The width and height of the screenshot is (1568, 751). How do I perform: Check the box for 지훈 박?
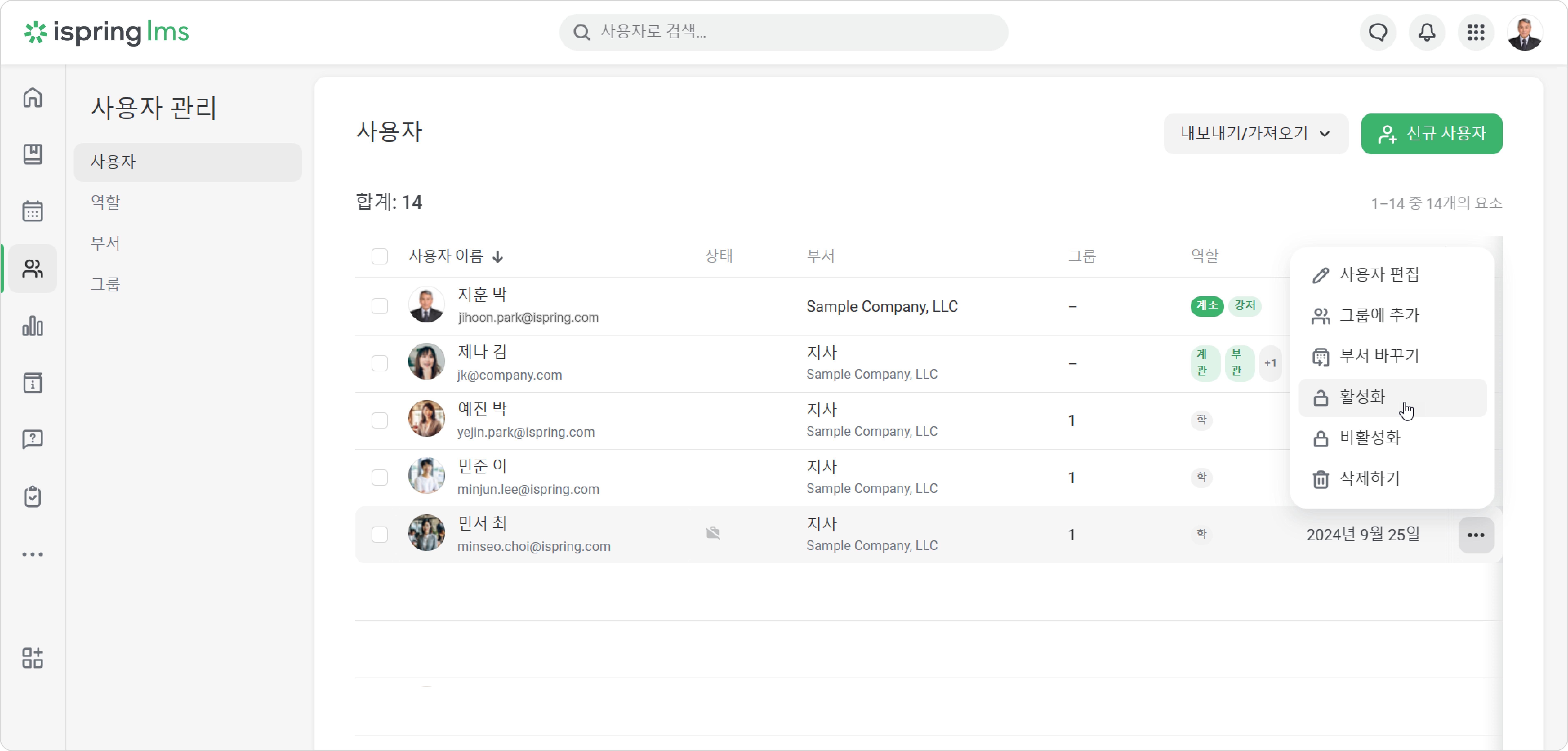(x=380, y=306)
